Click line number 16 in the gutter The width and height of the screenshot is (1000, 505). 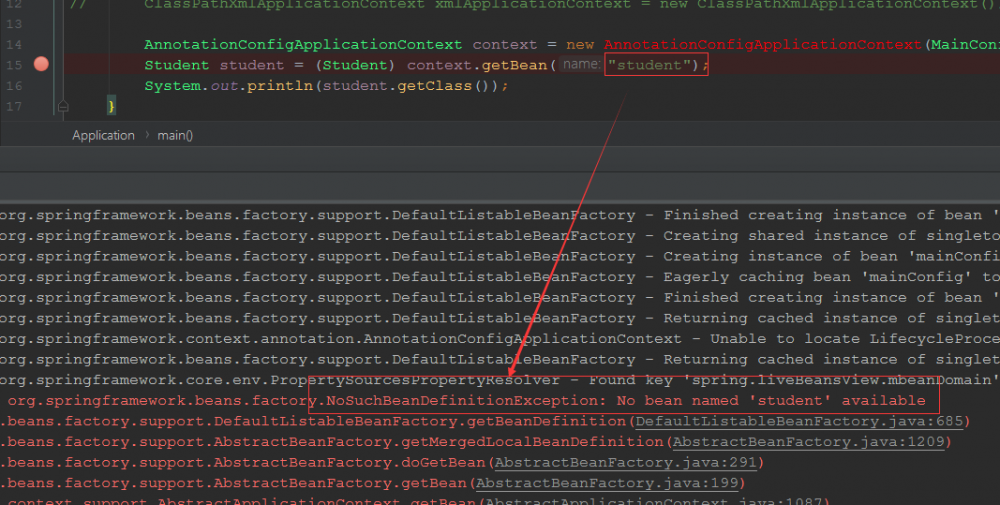coord(14,85)
